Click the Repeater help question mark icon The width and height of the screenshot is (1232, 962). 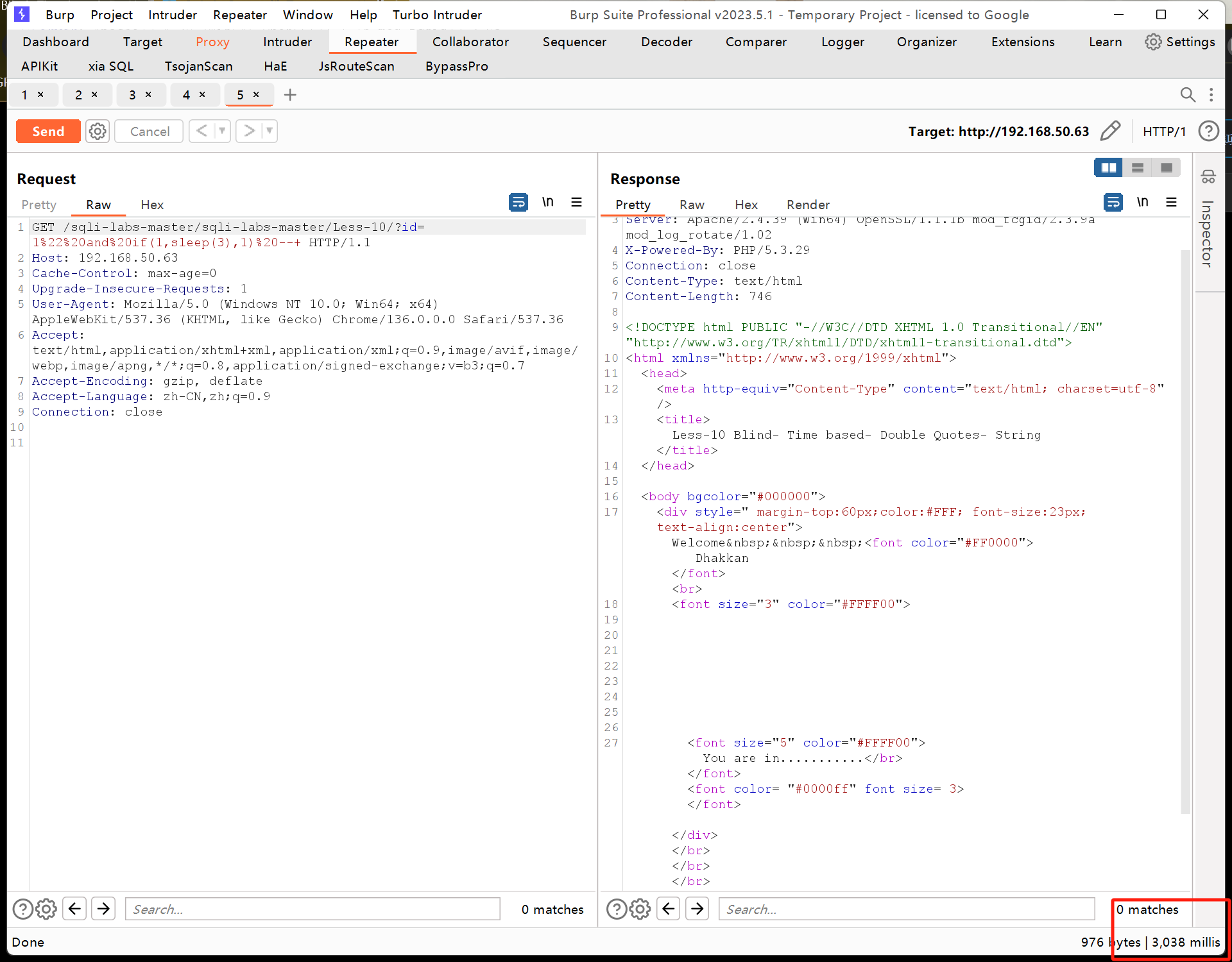(1208, 131)
